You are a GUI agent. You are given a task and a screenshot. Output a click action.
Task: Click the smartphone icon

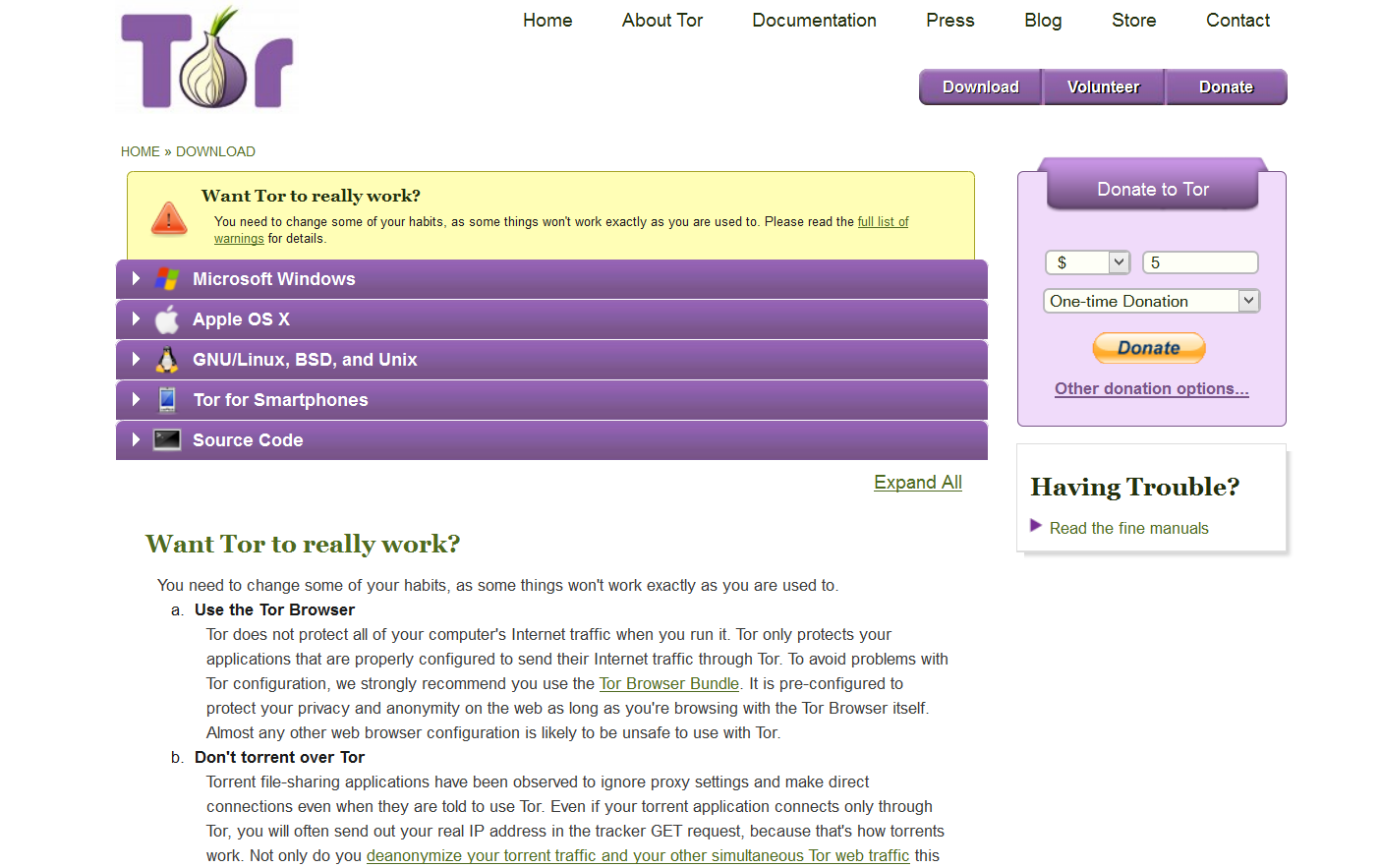167,400
